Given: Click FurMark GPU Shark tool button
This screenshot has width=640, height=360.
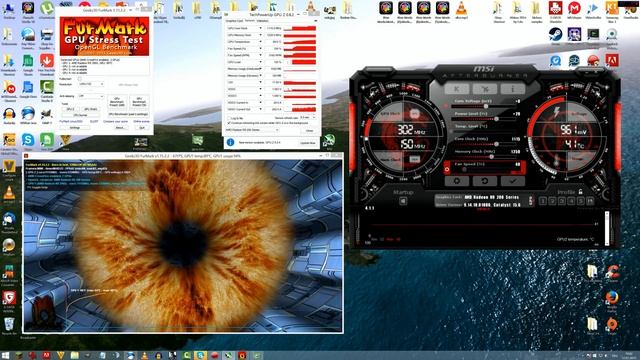Looking at the screenshot, I should click(x=90, y=109).
